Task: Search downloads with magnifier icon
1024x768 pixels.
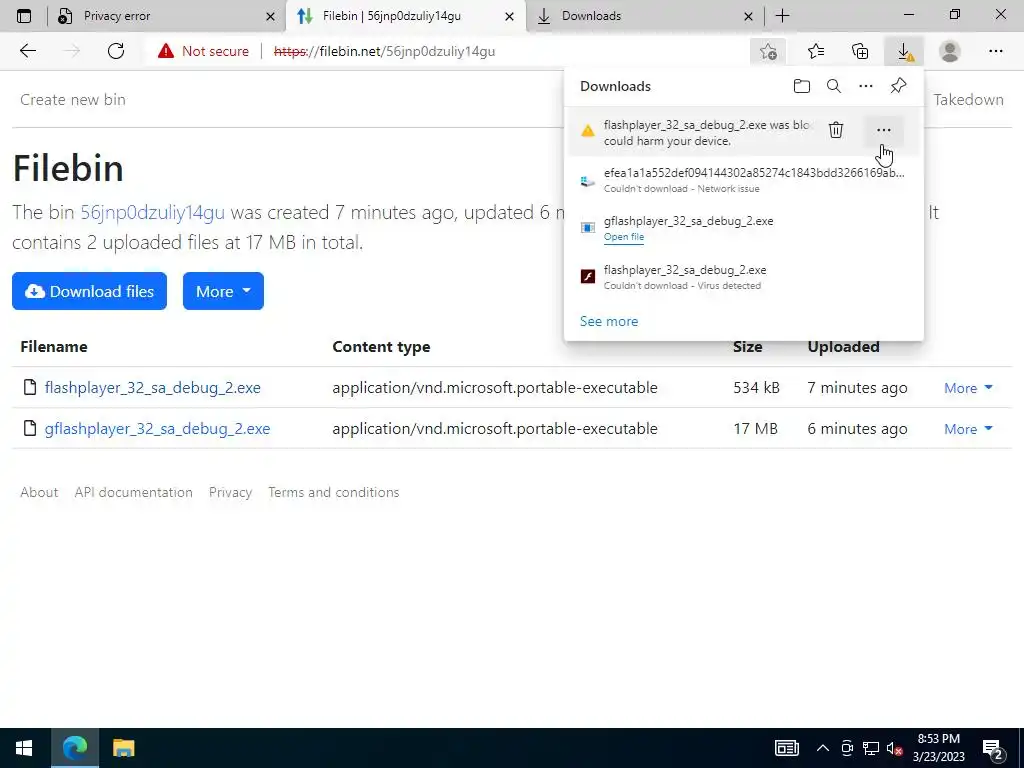Action: tap(834, 86)
